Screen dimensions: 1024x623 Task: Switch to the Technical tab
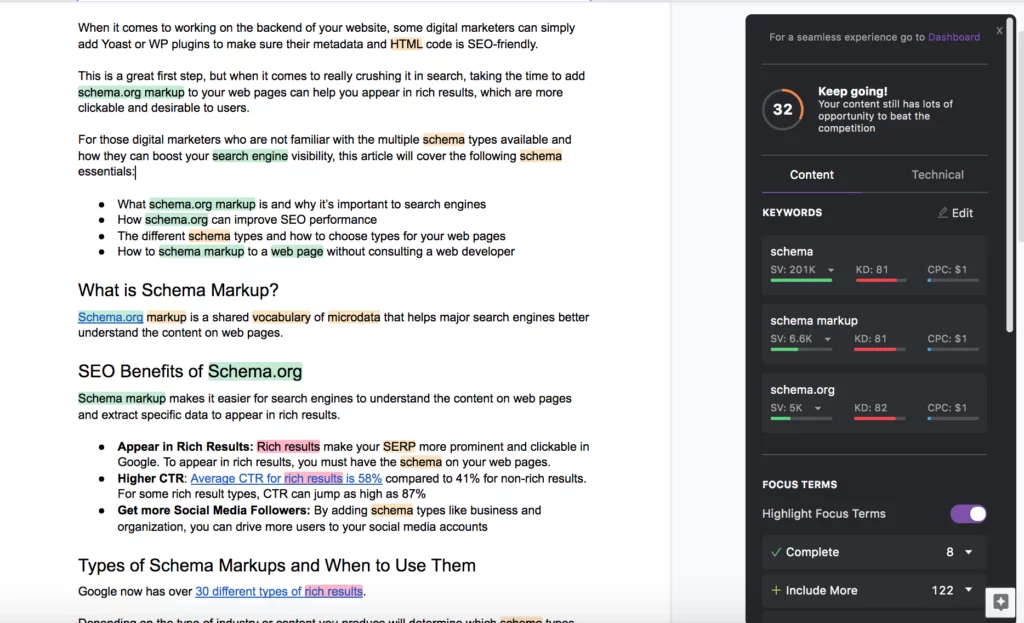click(936, 174)
